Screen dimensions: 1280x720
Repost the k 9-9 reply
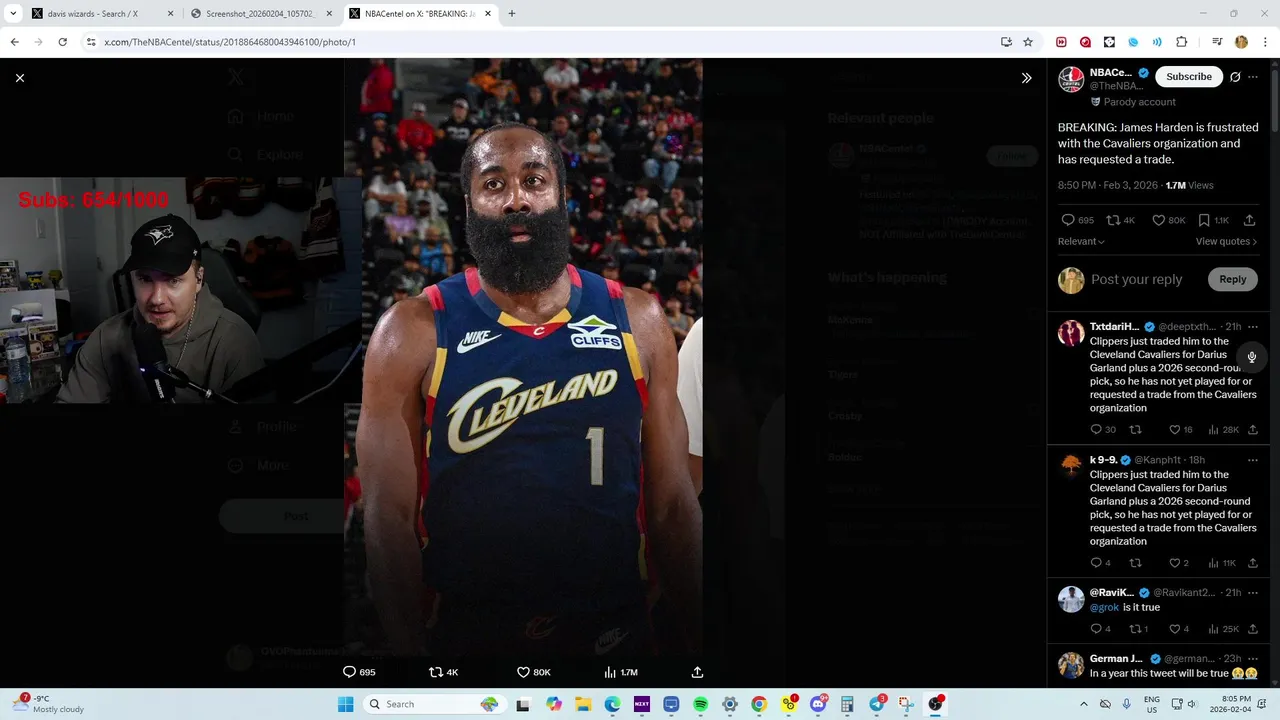(1135, 563)
